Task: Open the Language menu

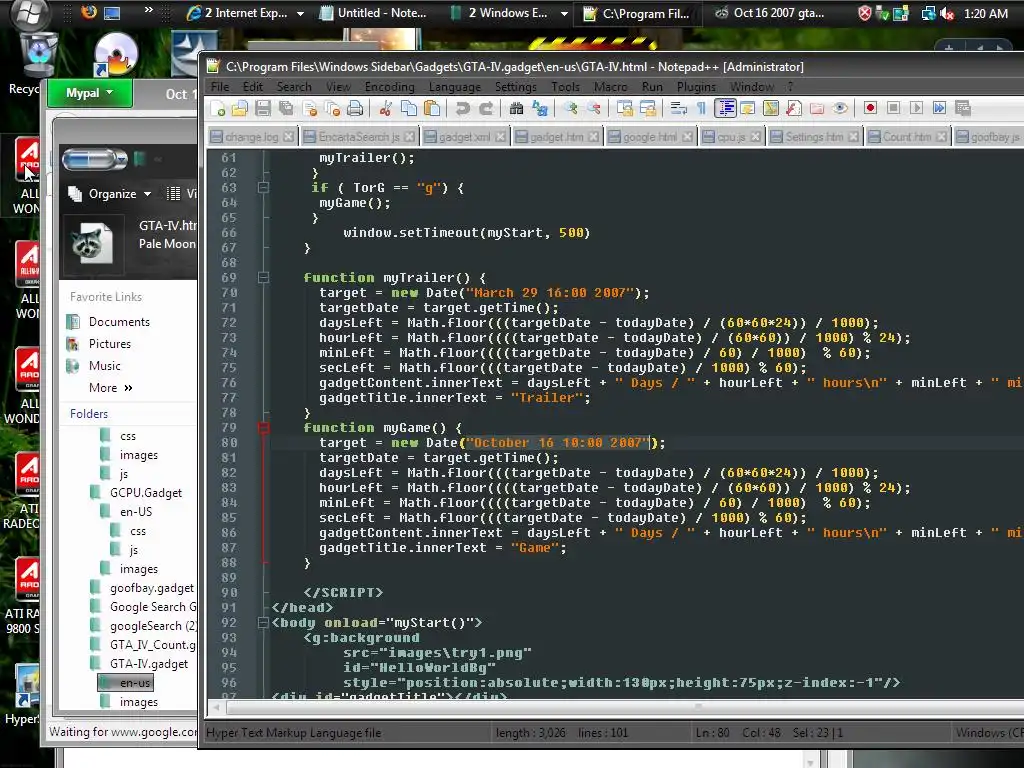Action: tap(455, 87)
